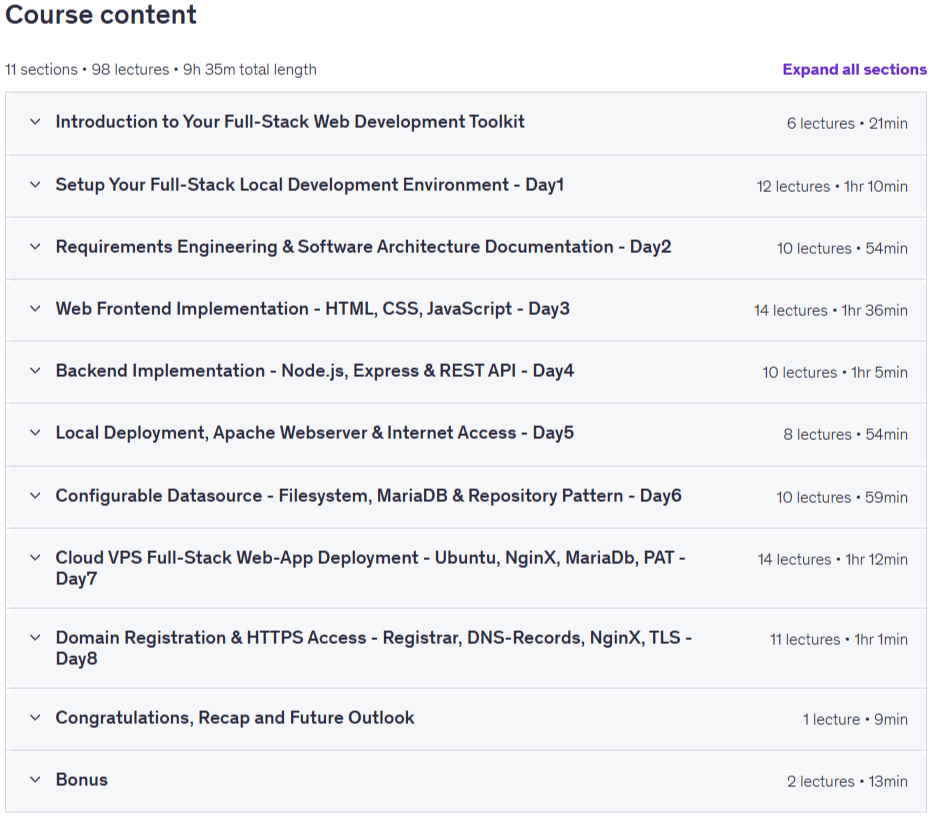The height and width of the screenshot is (817, 932).
Task: Expand chevron beside Cloud VPS Deployment Day7
Action: click(x=35, y=557)
